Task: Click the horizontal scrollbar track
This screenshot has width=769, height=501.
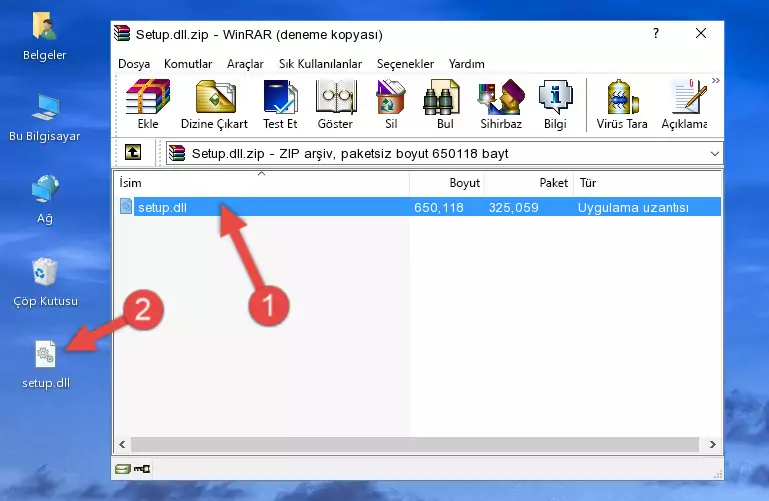Action: pos(415,444)
